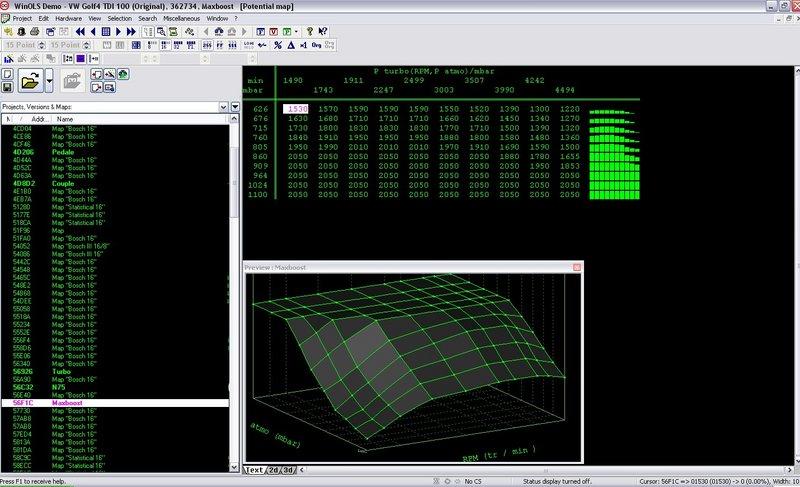800x487 pixels.
Task: Switch to the Text view tab
Action: coord(254,470)
